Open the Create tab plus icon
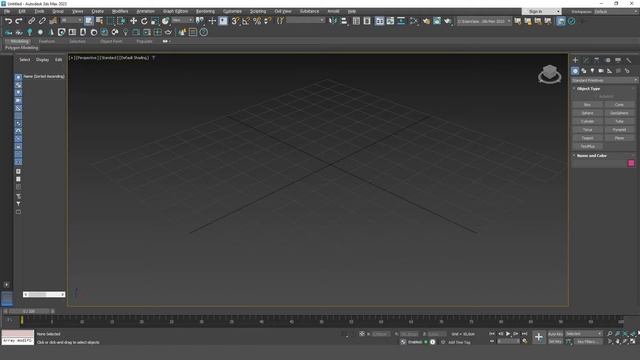This screenshot has width=640, height=360. pos(575,60)
